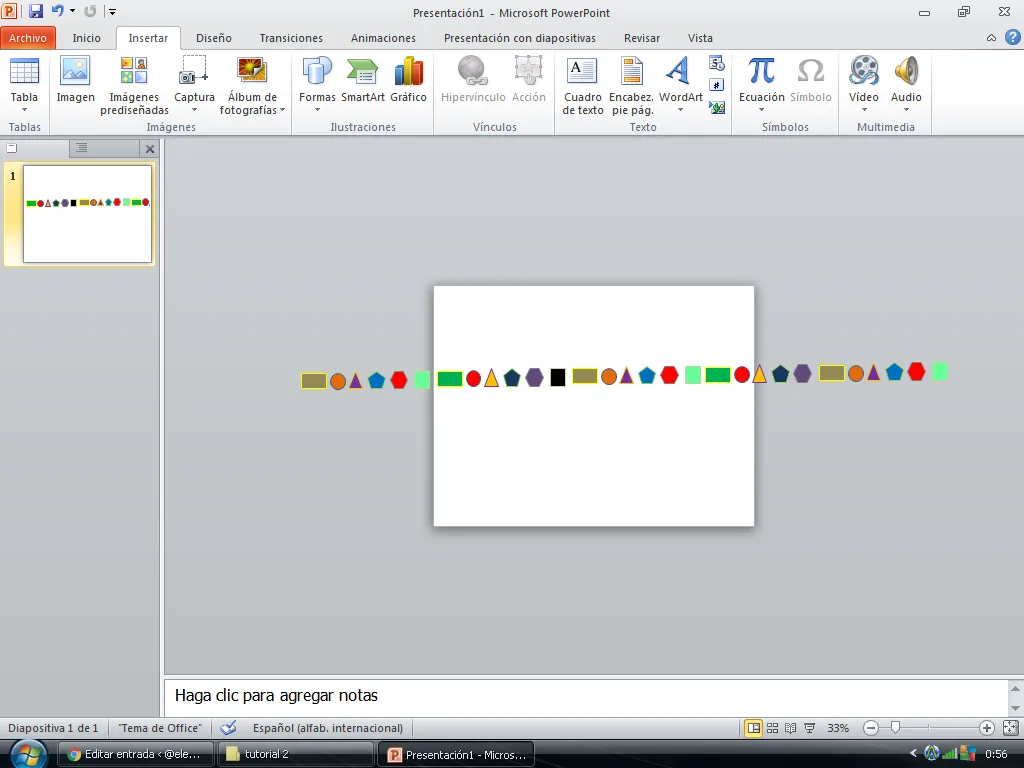
Task: Click the Audio speaker icon
Action: [906, 71]
